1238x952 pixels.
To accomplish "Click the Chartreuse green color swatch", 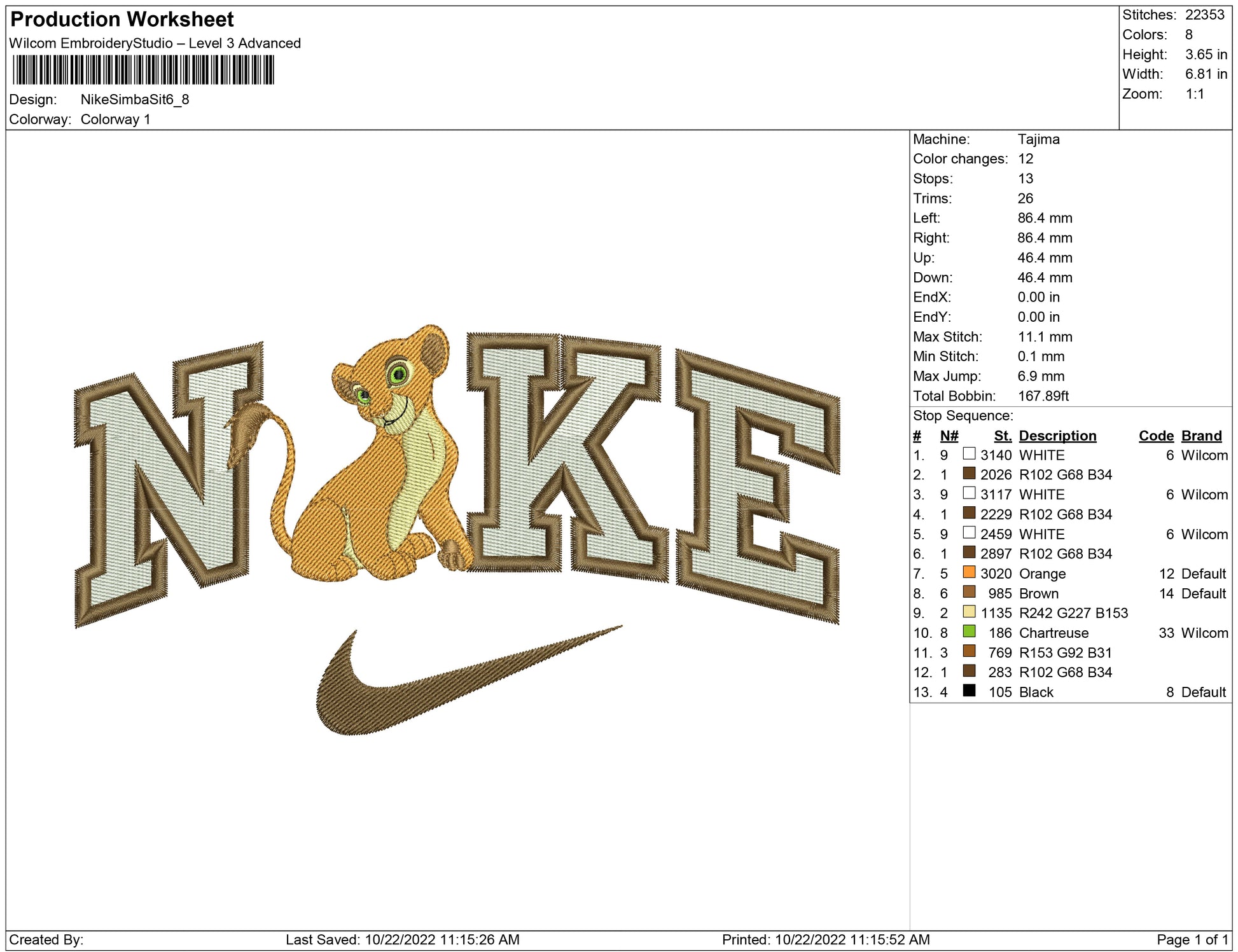I will point(969,631).
